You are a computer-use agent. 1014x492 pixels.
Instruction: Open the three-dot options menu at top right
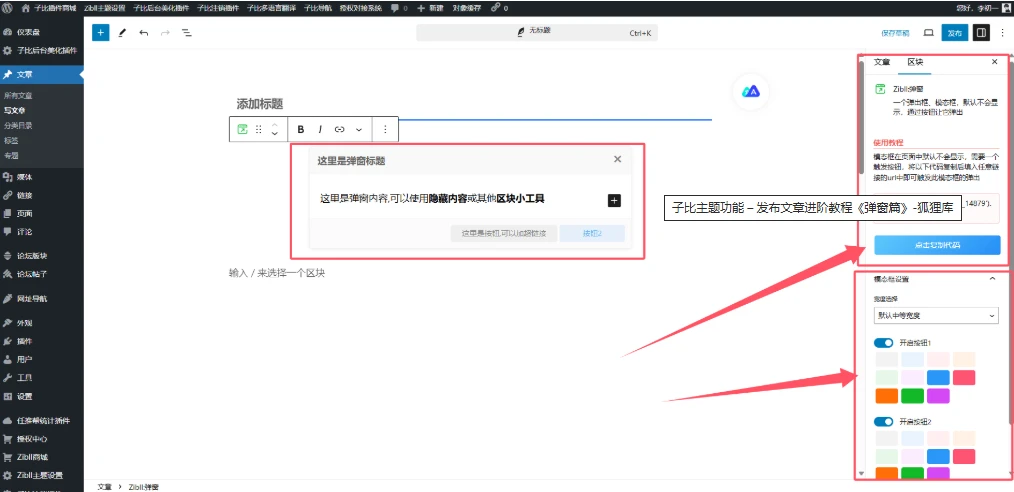point(1002,32)
